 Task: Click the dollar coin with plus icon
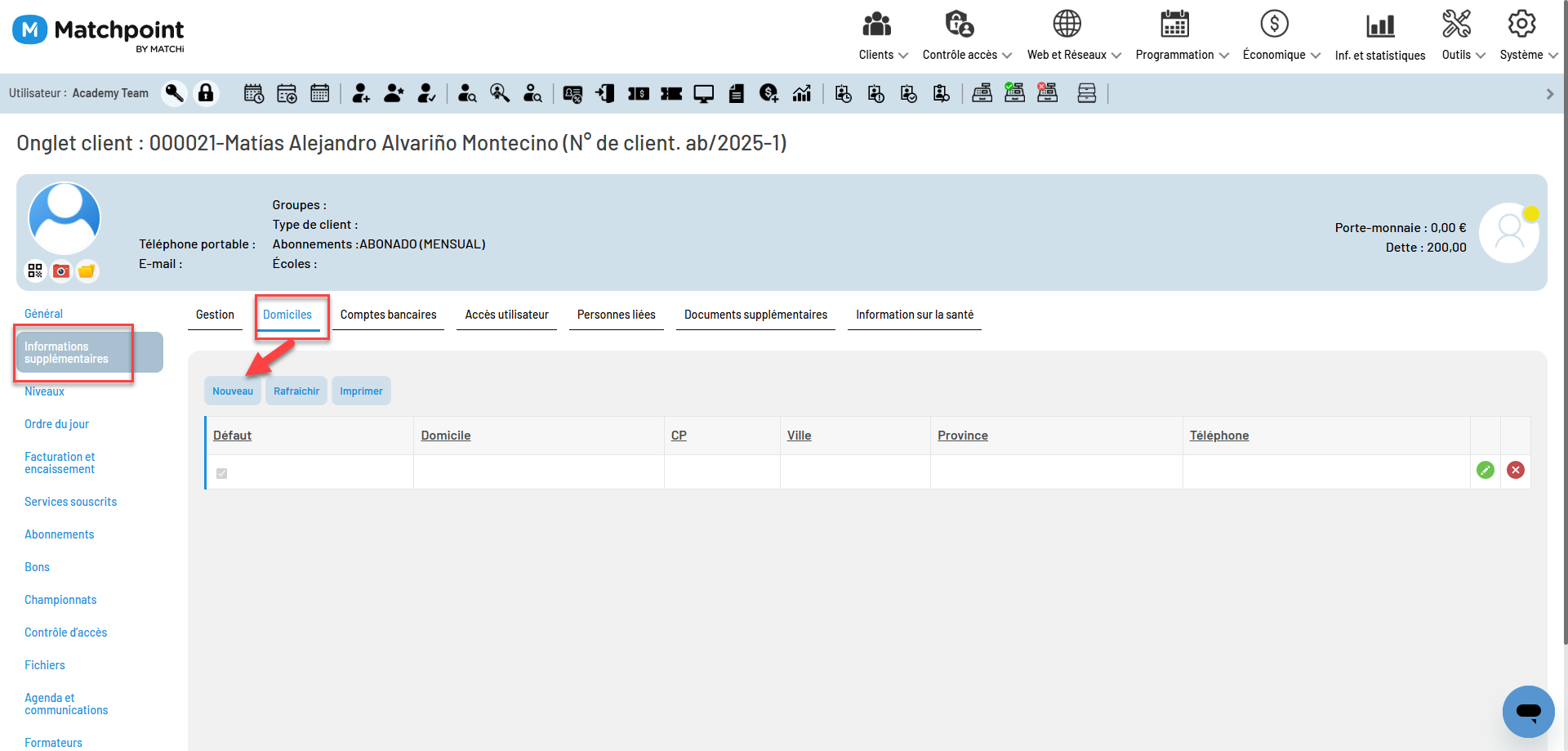pyautogui.click(x=768, y=93)
